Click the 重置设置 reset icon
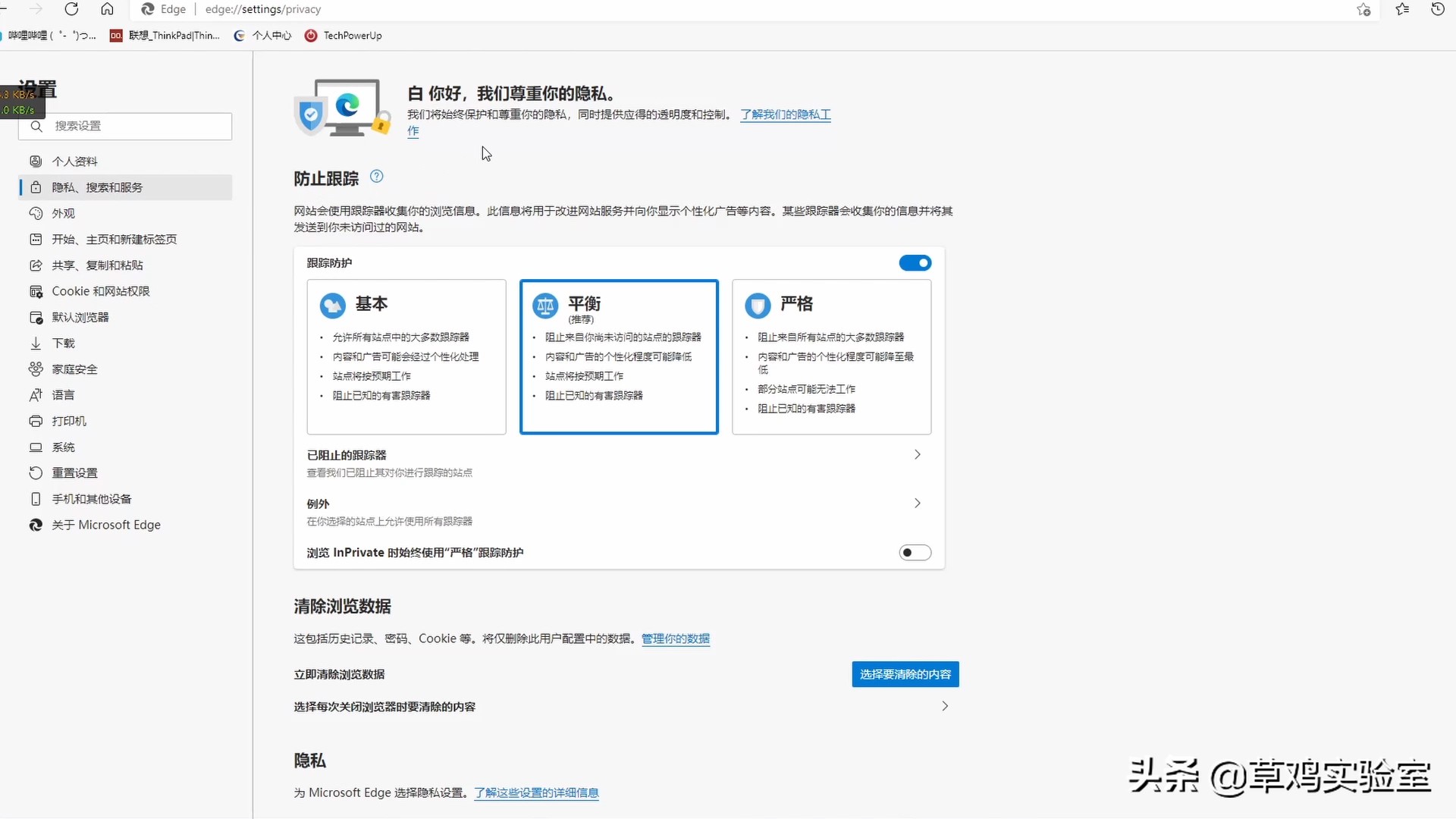This screenshot has width=1456, height=819. point(36,472)
